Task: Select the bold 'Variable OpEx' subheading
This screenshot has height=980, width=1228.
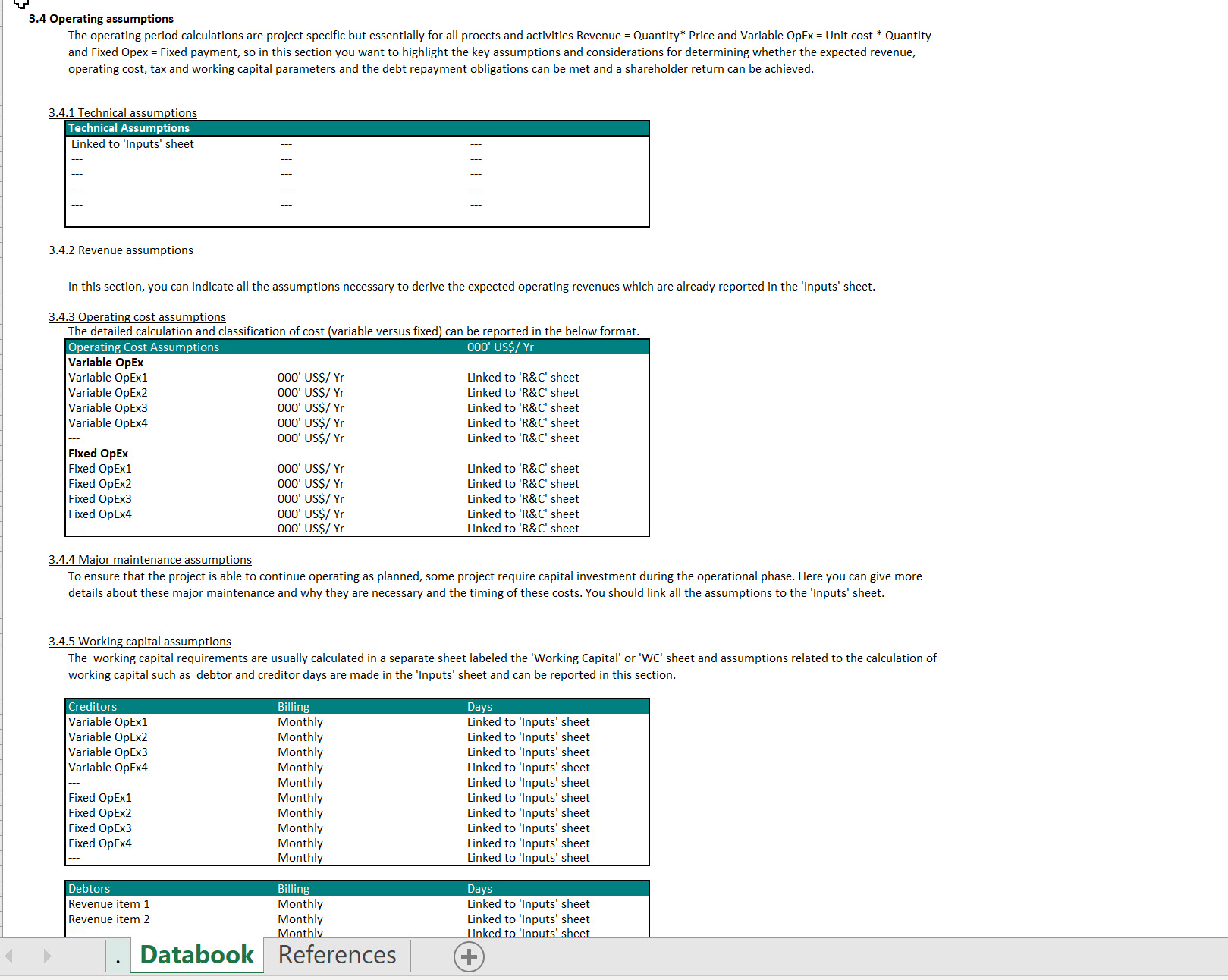Action: pyautogui.click(x=105, y=363)
